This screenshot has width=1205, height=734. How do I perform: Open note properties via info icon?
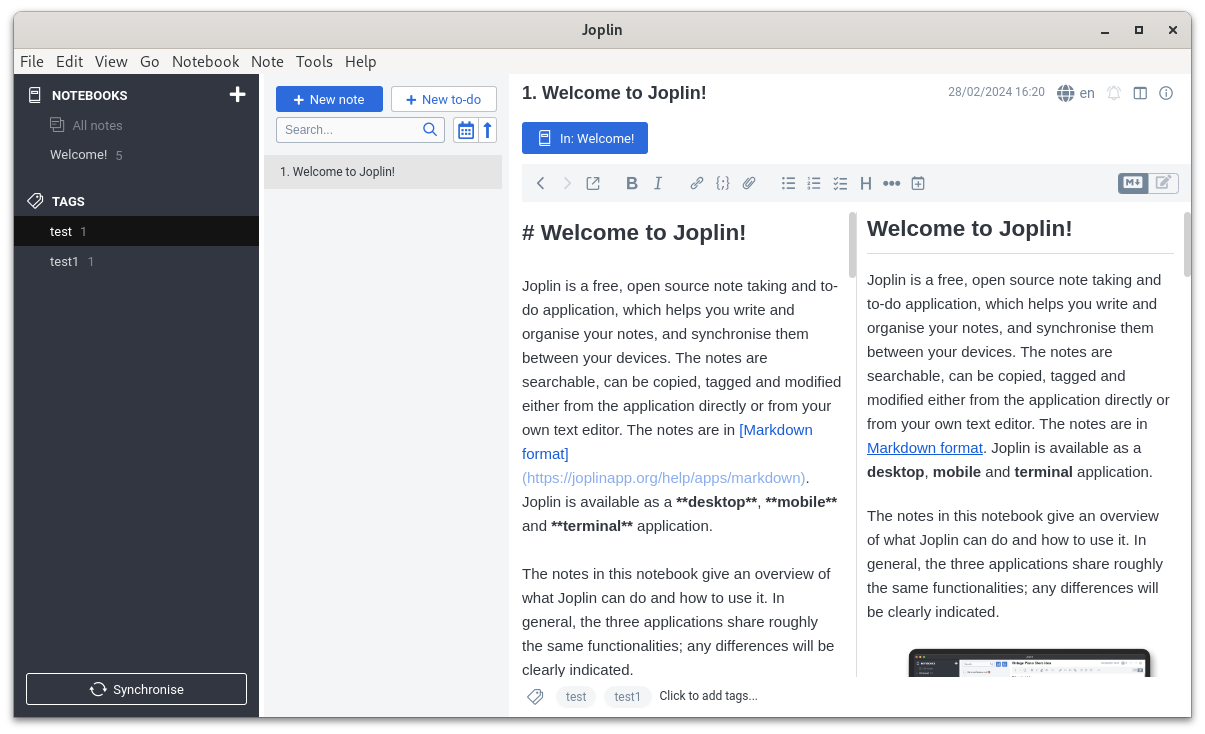1166,93
